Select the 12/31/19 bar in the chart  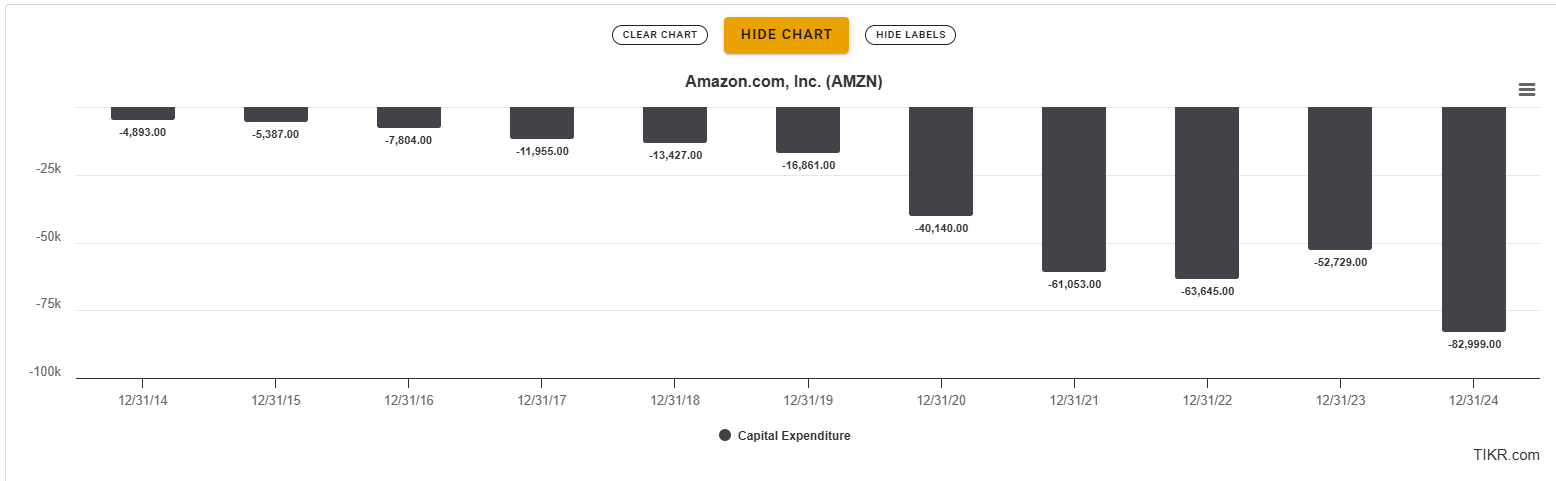pos(808,130)
